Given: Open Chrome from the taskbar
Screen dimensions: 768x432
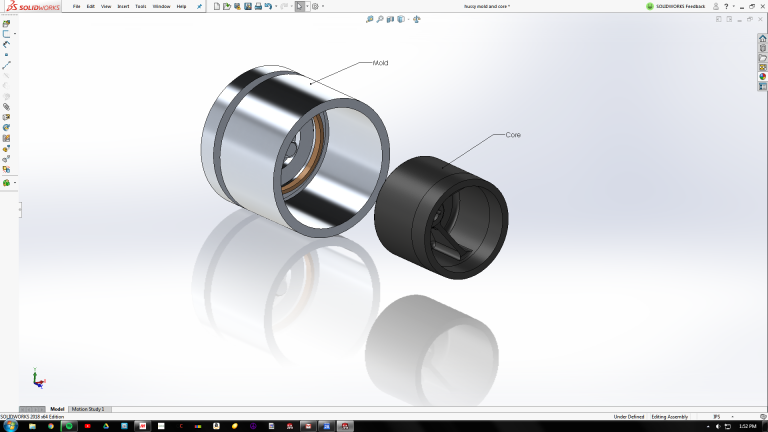Looking at the screenshot, I should pyautogui.click(x=50, y=426).
